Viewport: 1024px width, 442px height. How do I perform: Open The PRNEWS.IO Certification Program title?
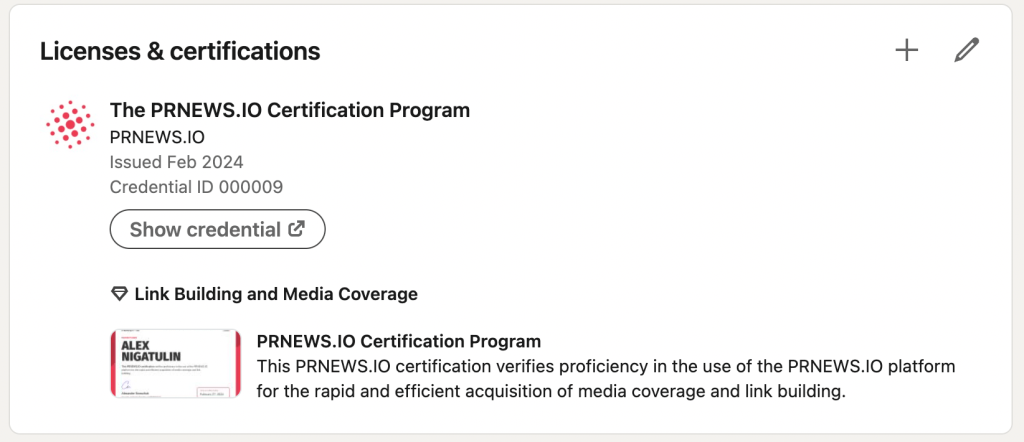(289, 110)
